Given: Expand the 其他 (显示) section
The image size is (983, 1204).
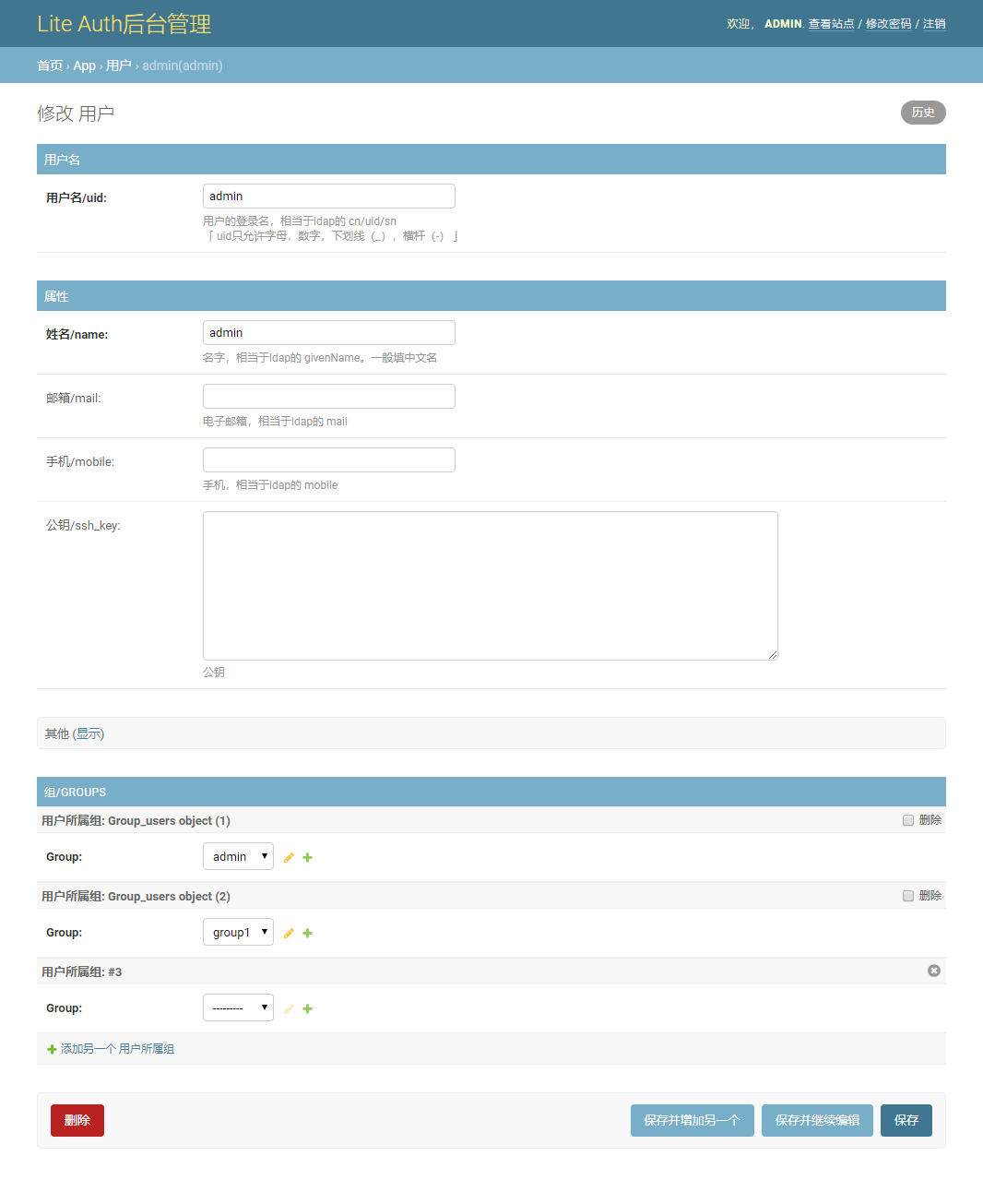Looking at the screenshot, I should 89,733.
